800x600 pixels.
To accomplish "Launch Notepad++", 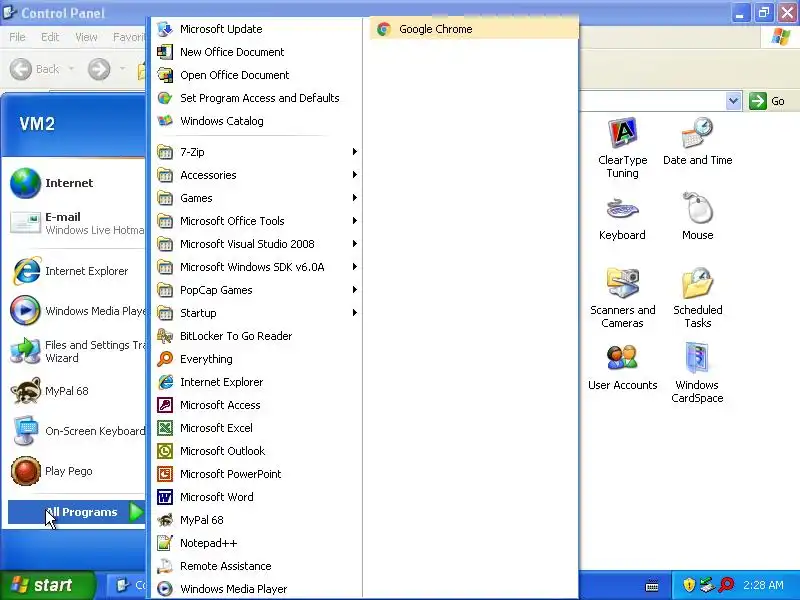I will tap(257, 543).
